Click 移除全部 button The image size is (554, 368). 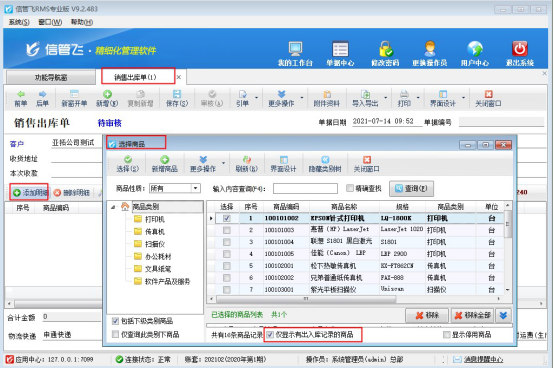click(473, 315)
